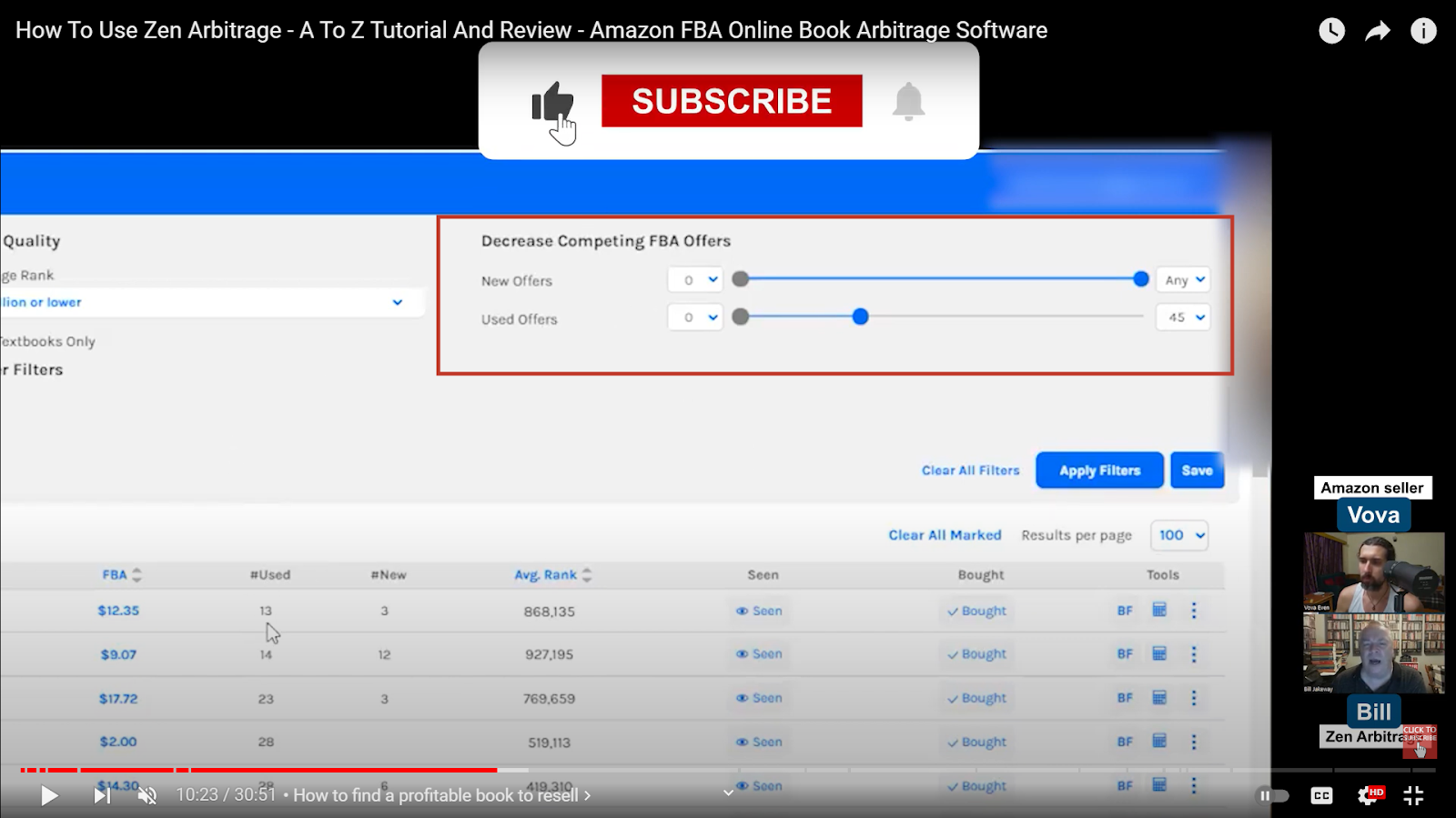This screenshot has width=1456, height=818.
Task: Click Clear All Marked link
Action: 945,535
